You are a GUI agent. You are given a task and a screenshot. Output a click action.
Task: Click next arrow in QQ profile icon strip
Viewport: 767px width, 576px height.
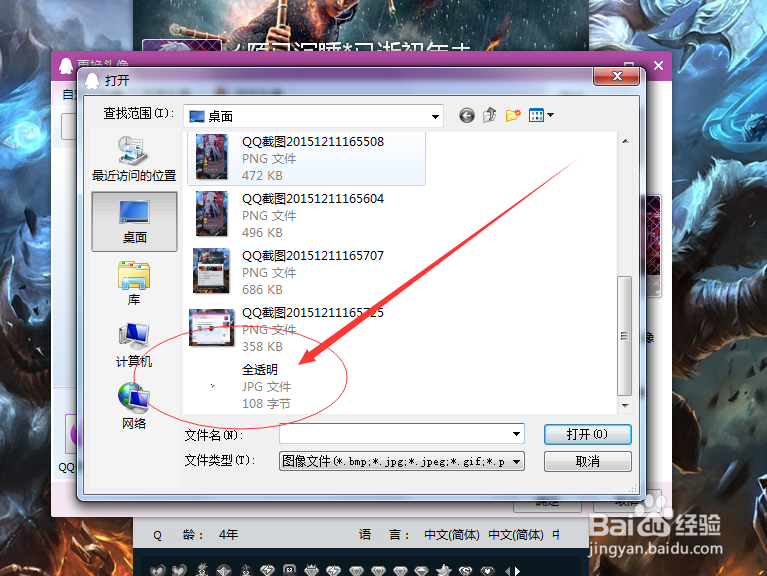point(517,570)
